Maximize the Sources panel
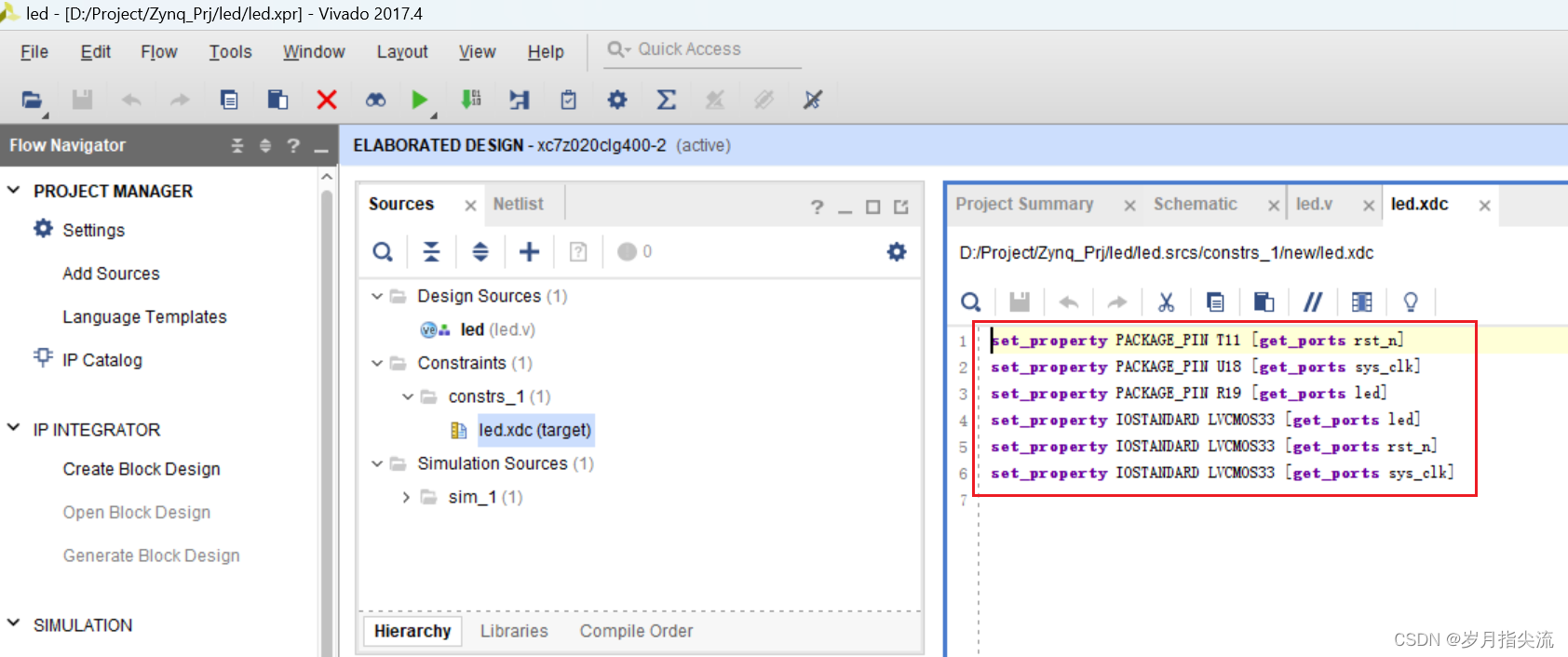 872,207
